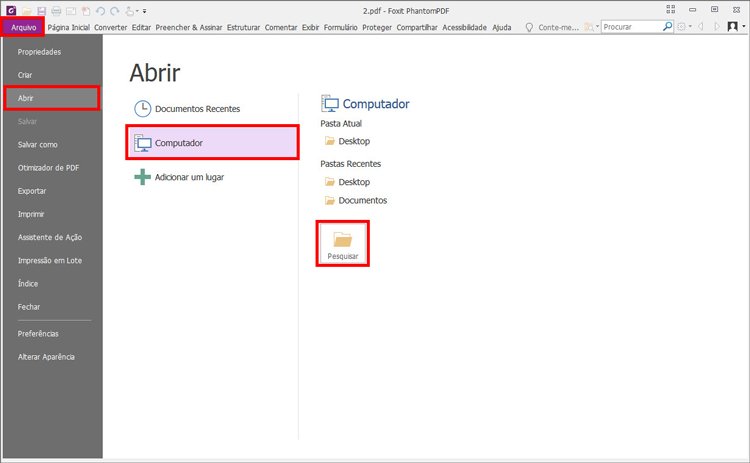Select Computador in the places list
750x463 pixels.
click(x=212, y=143)
